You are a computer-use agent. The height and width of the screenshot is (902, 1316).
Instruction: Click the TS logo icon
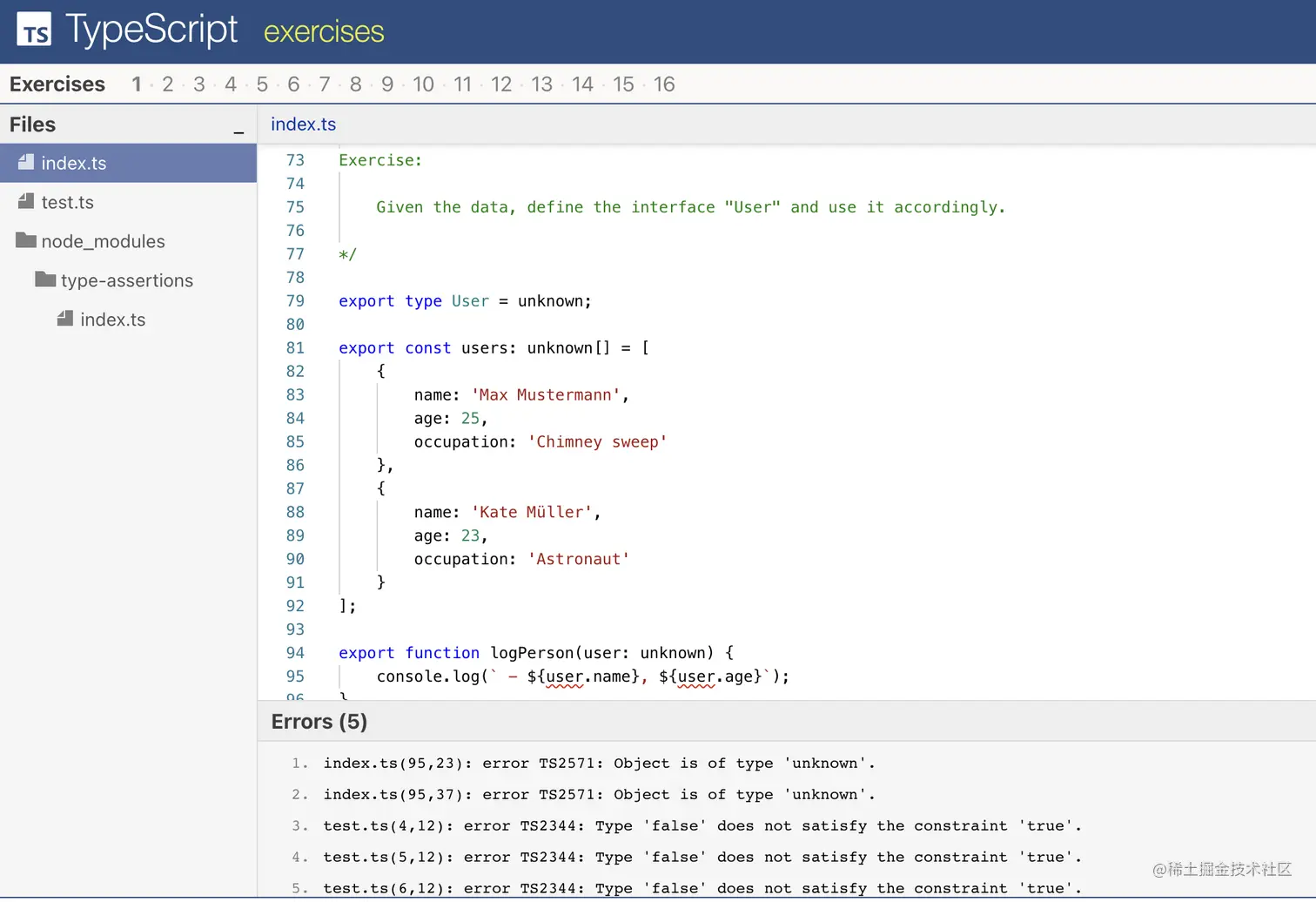tap(34, 29)
